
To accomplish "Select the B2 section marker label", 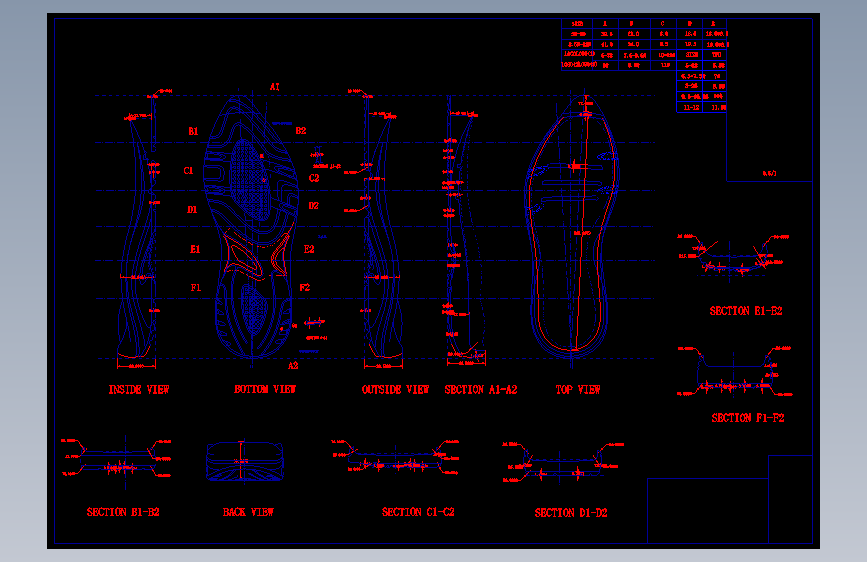I will [x=301, y=131].
